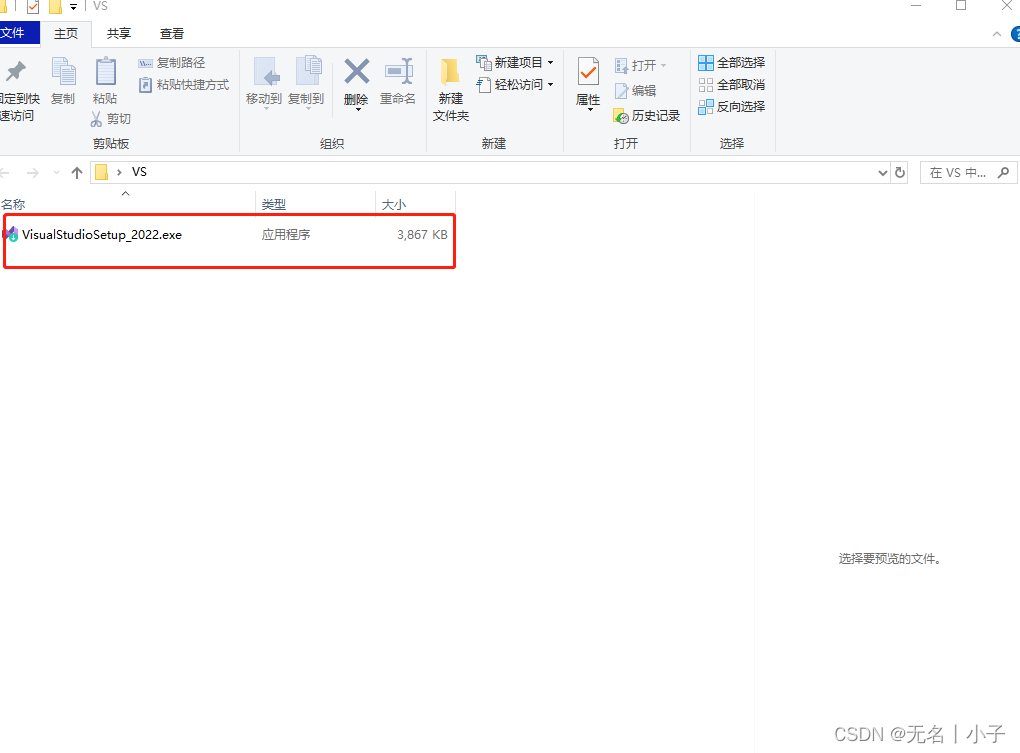Click 粘贴快捷方式 (Paste shortcut)
The height and width of the screenshot is (753, 1020).
(184, 85)
